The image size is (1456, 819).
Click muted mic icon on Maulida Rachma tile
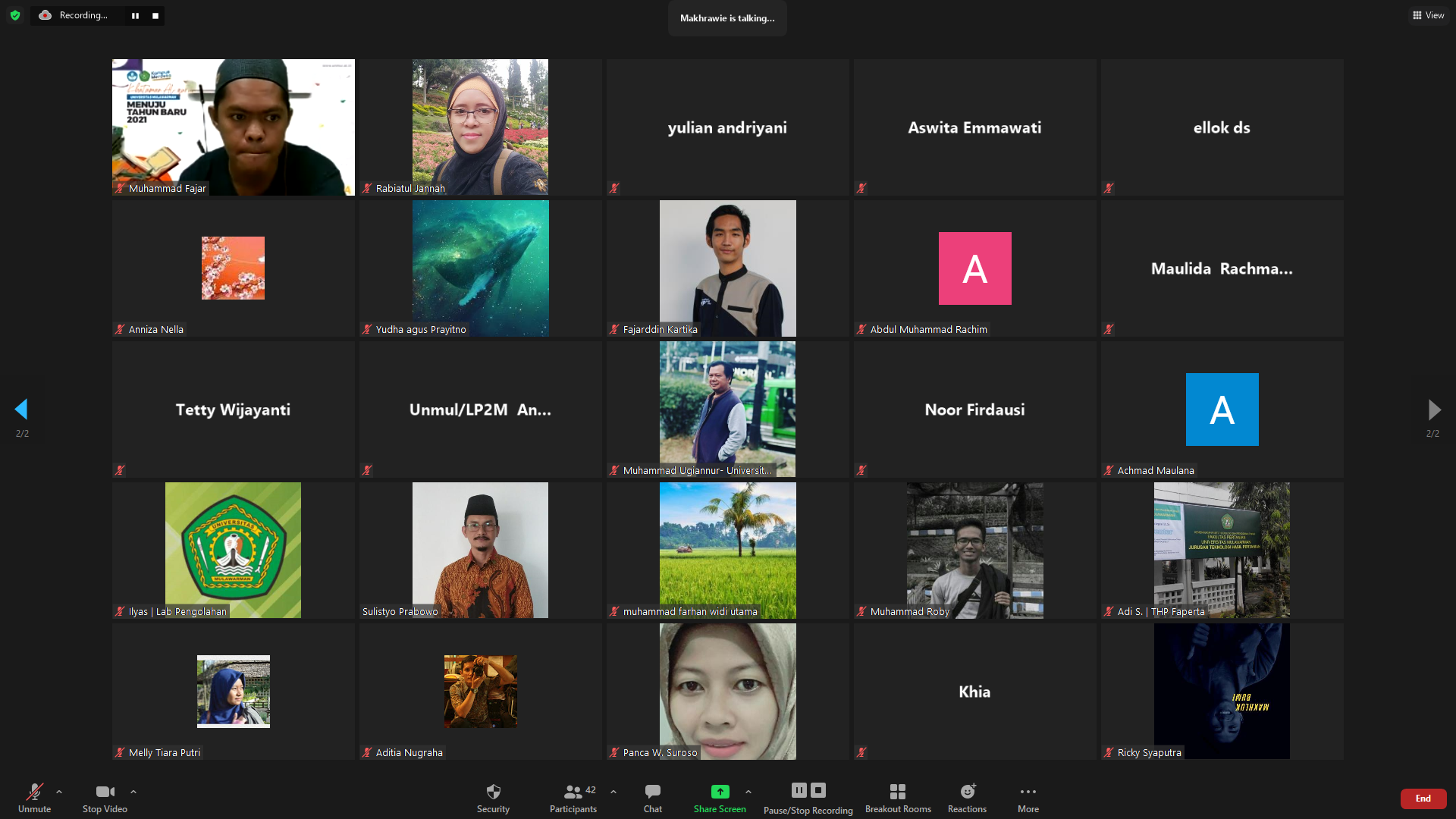point(1109,329)
